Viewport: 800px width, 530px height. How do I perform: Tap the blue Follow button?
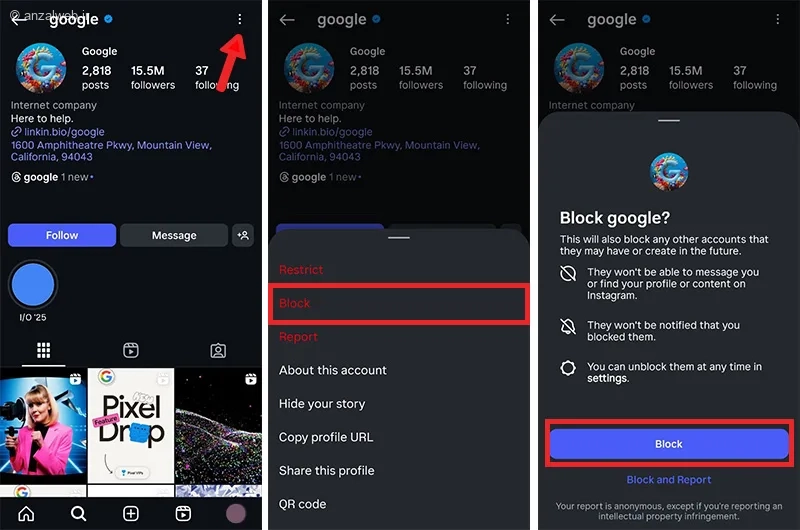click(x=62, y=235)
